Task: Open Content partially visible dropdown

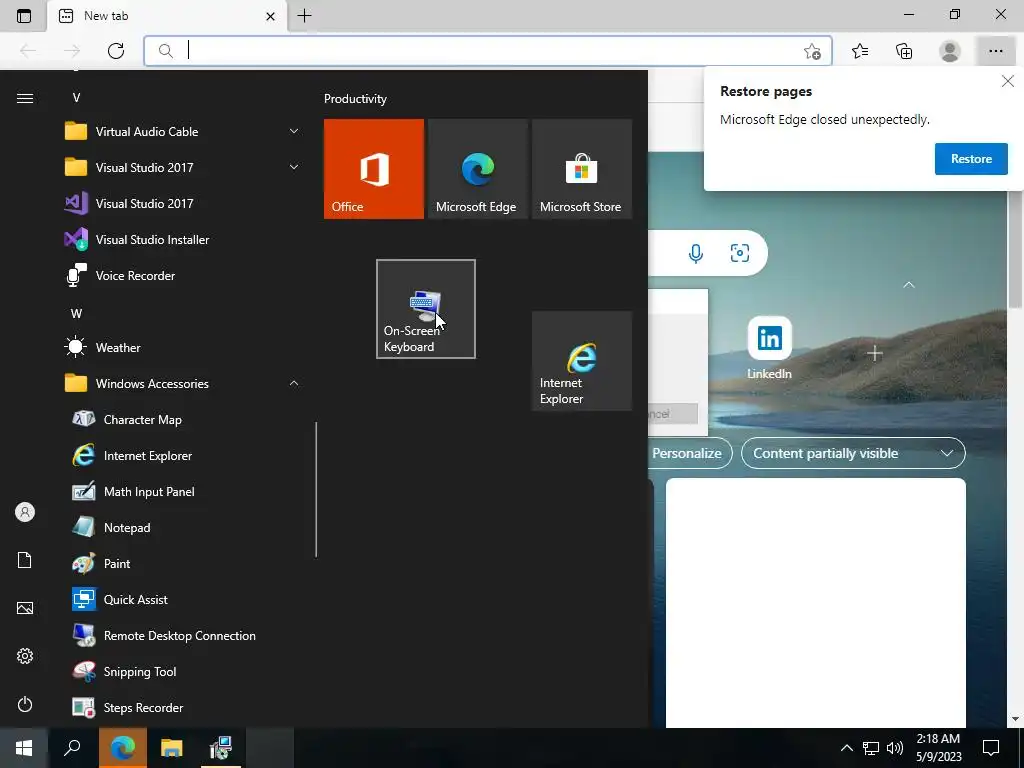Action: click(x=853, y=453)
